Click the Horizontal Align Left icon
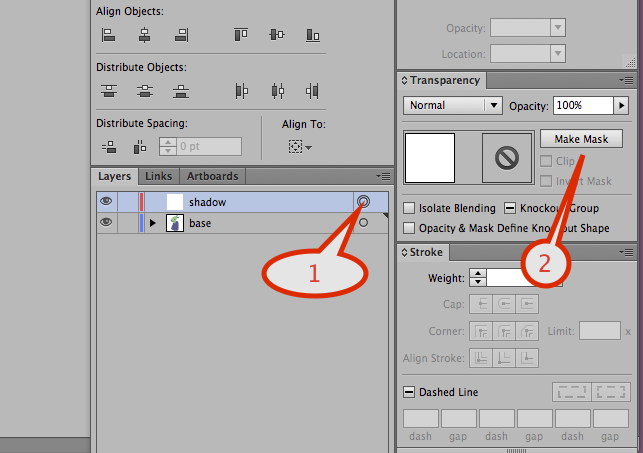Viewport: 643px width, 453px height. pyautogui.click(x=109, y=35)
